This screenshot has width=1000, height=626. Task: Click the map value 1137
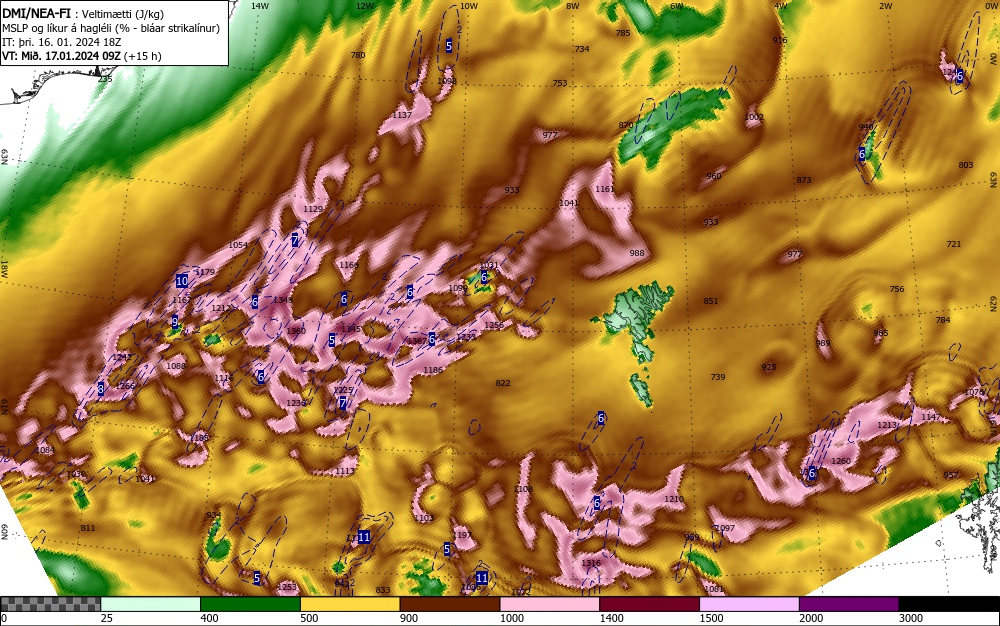coord(402,115)
